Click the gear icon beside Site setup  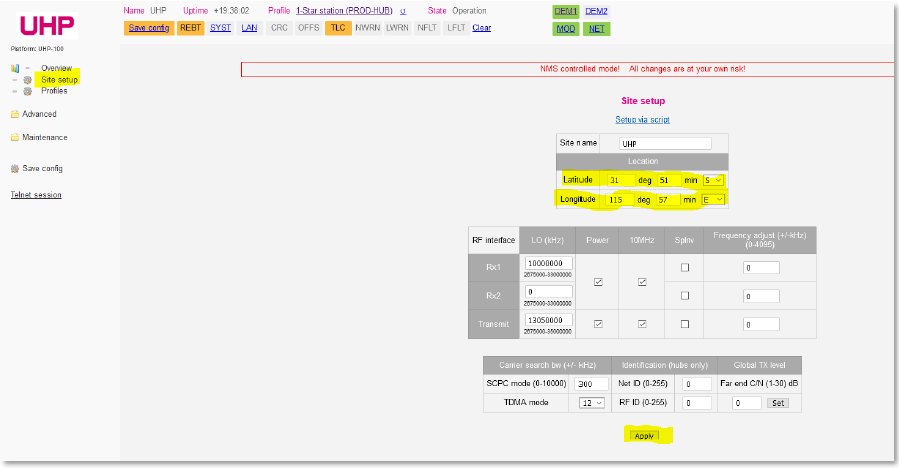click(28, 80)
